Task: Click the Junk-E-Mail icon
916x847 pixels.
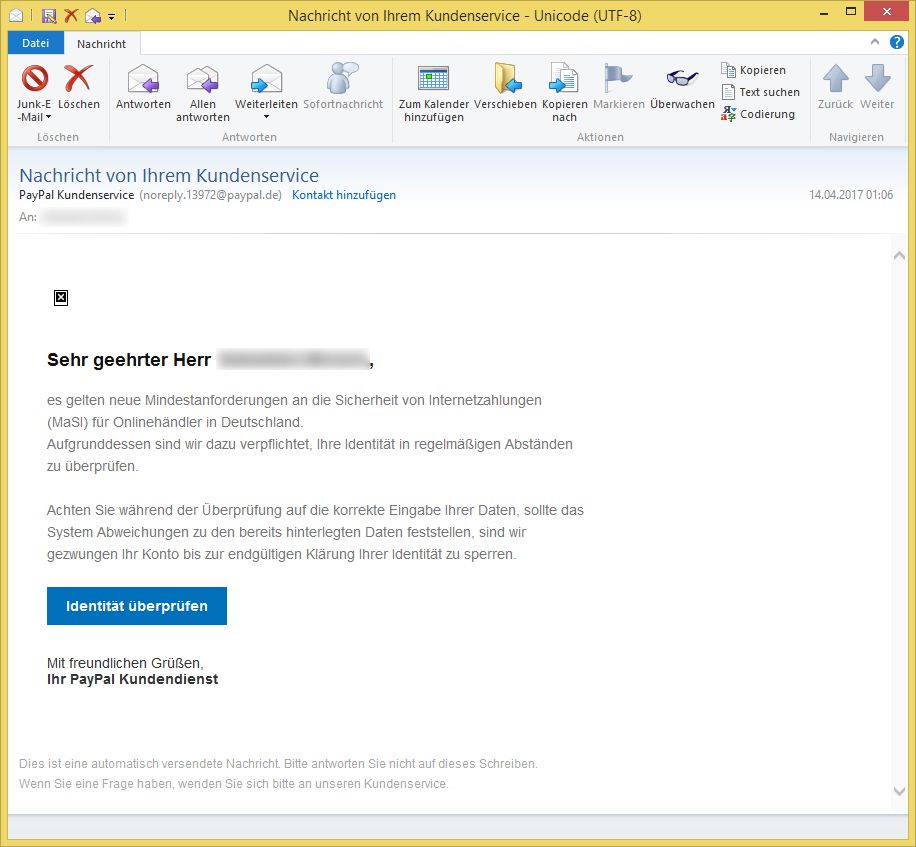Action: point(34,78)
